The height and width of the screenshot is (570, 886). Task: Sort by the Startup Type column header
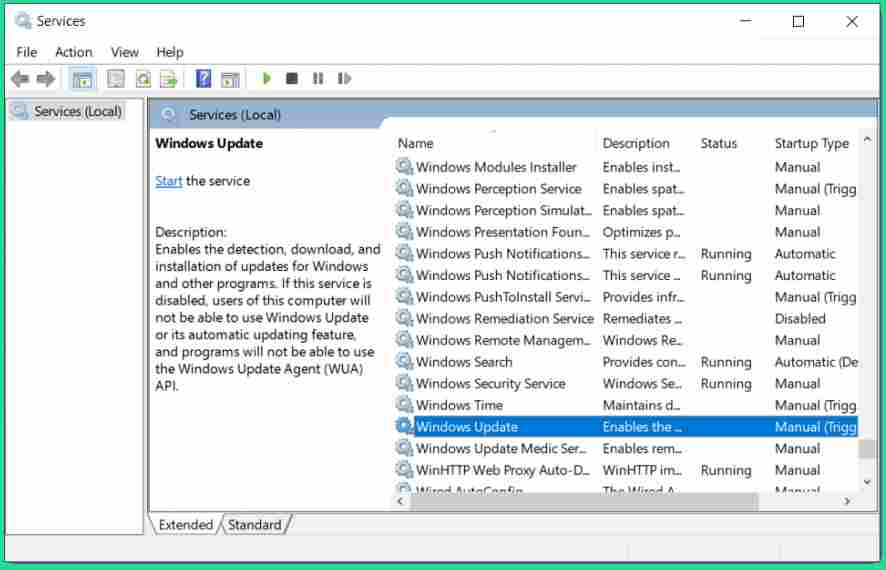[811, 143]
